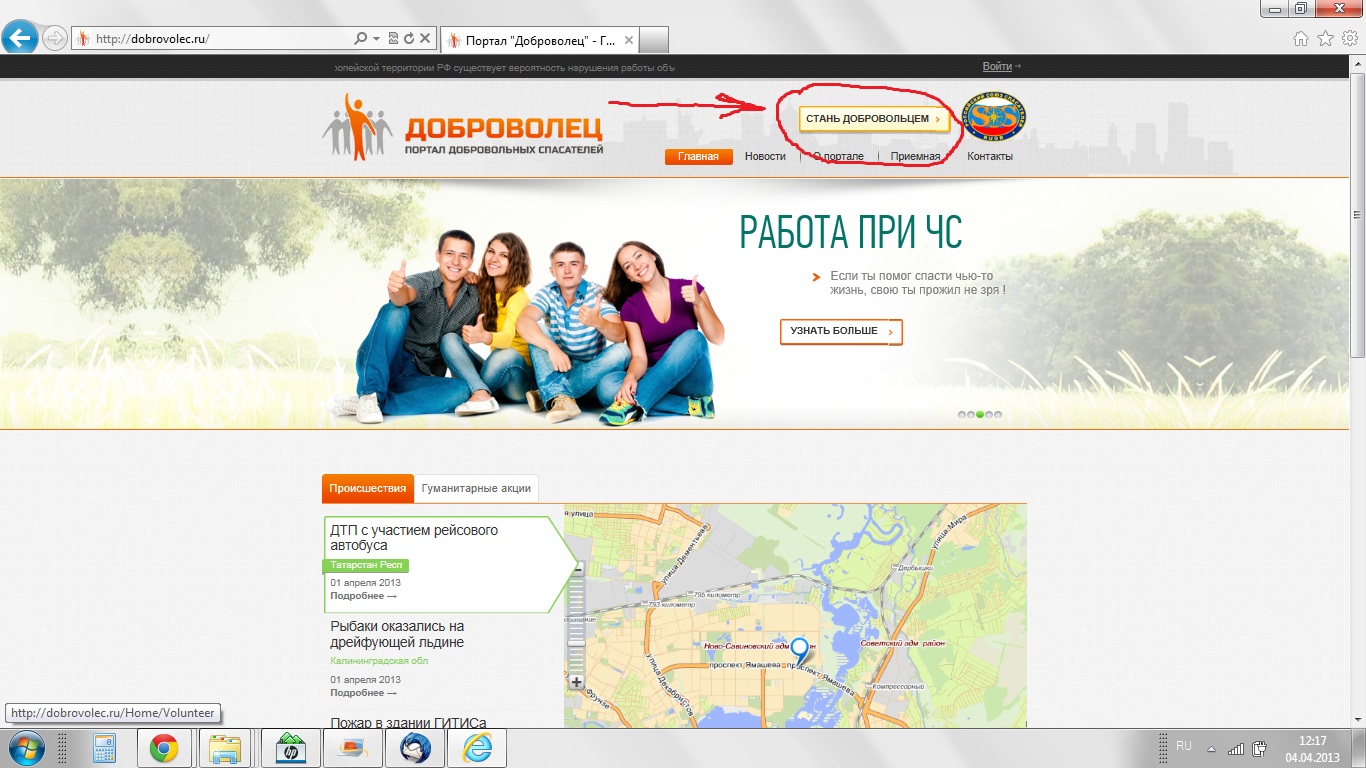Viewport: 1366px width, 768px height.
Task: Open Windows Explorer from the taskbar
Action: click(224, 748)
